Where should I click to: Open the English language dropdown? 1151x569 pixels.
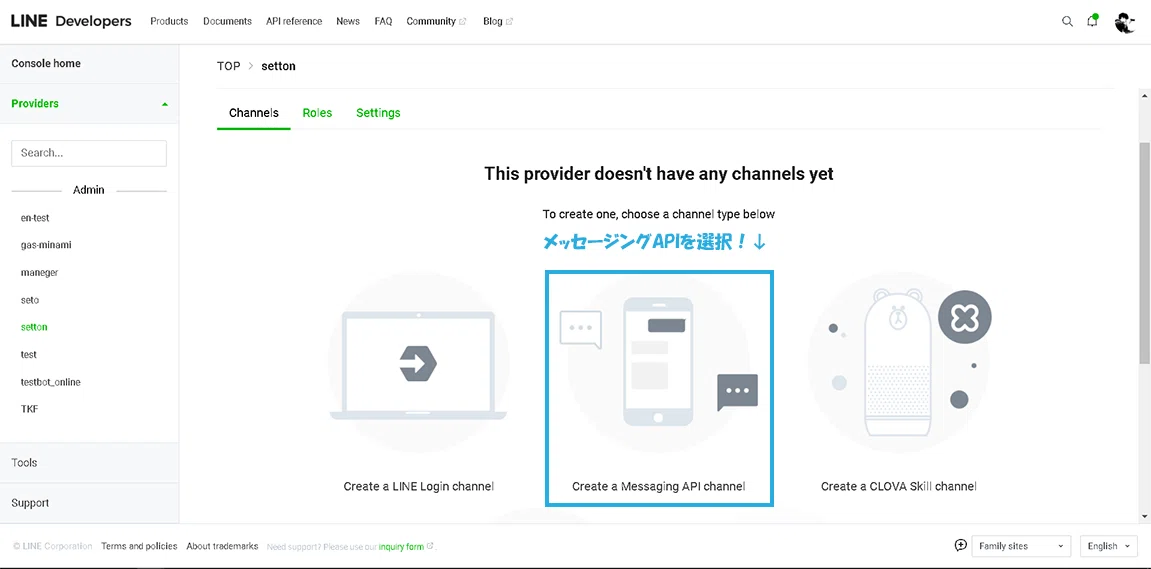point(1108,546)
